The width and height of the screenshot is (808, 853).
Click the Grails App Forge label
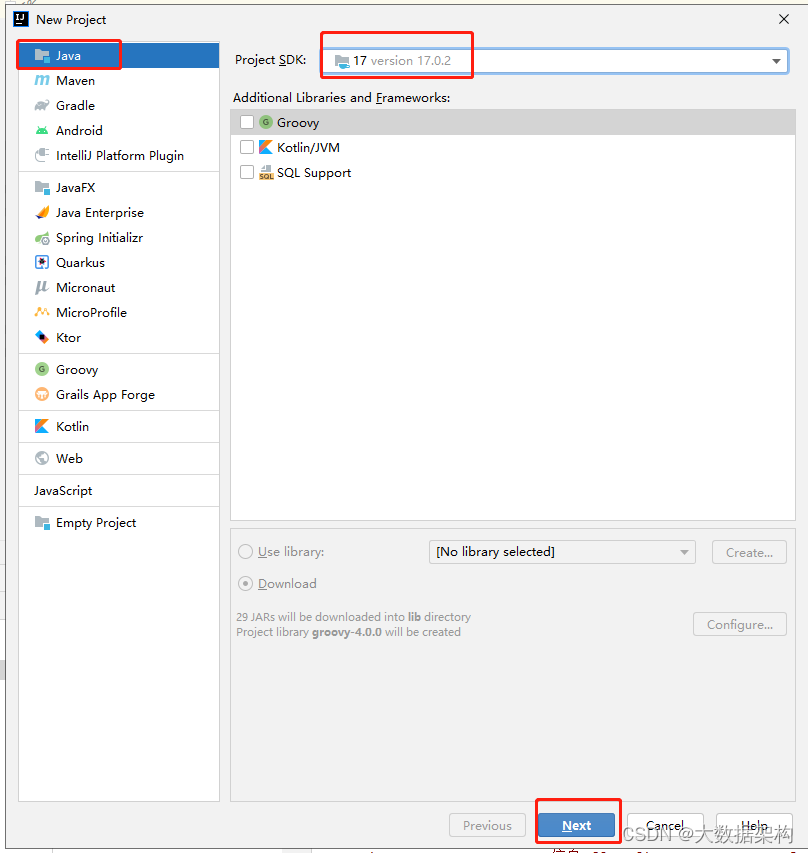106,395
